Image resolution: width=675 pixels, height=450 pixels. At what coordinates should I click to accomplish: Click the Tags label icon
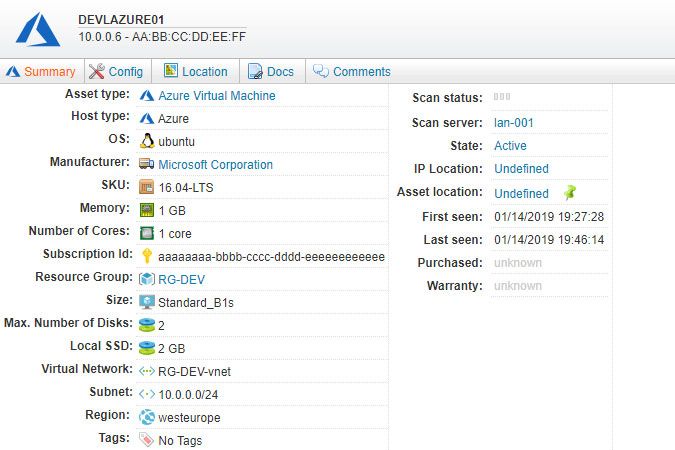click(147, 440)
